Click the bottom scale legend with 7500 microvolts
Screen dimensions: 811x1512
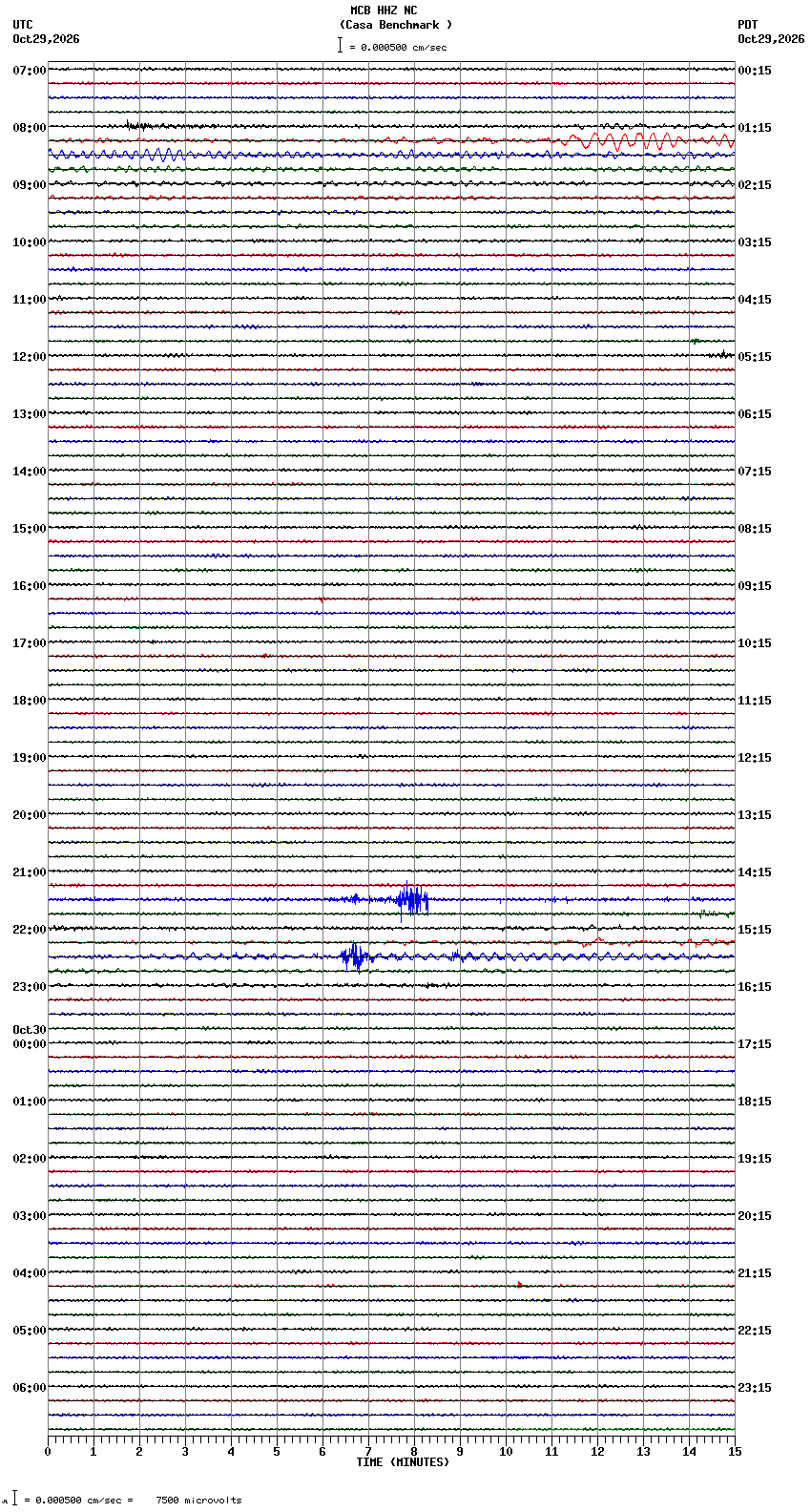[x=124, y=1500]
